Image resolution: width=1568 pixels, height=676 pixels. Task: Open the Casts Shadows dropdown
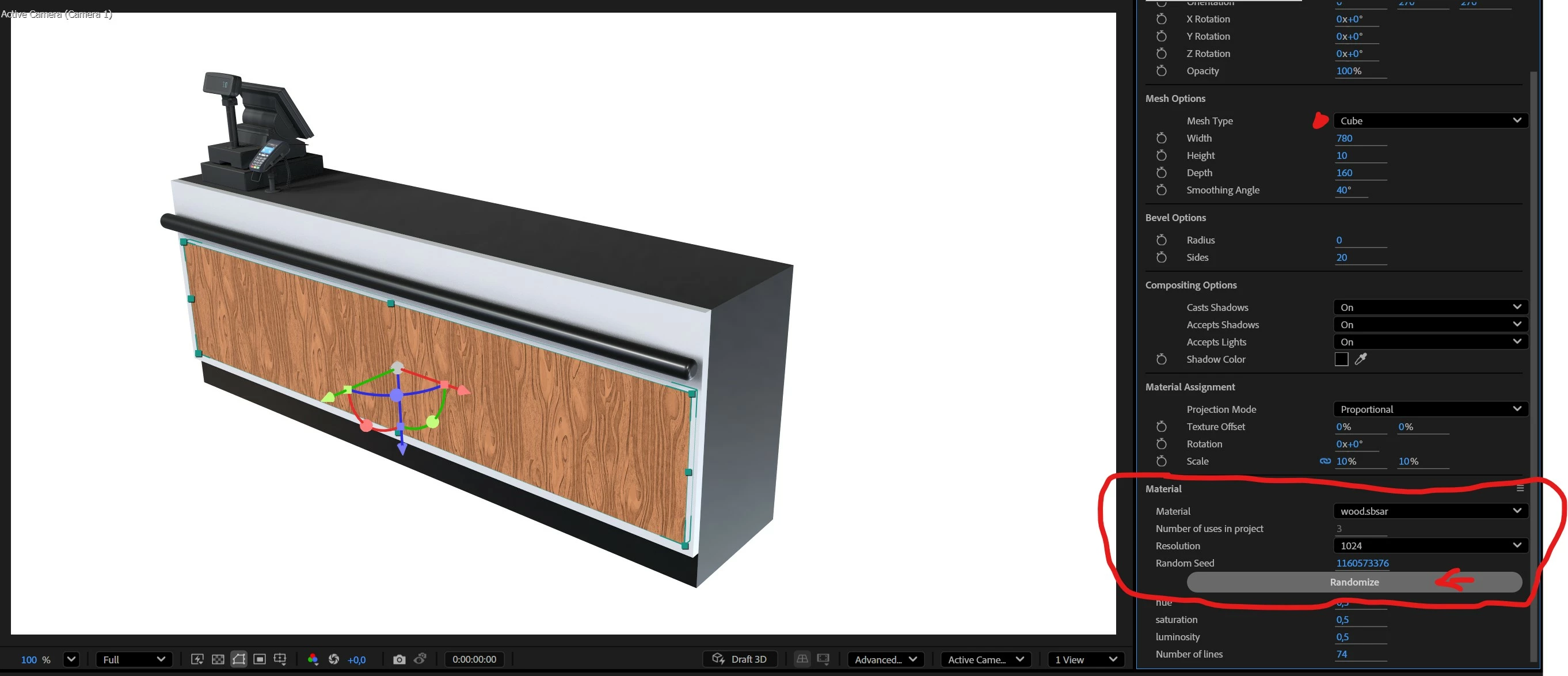(1430, 307)
